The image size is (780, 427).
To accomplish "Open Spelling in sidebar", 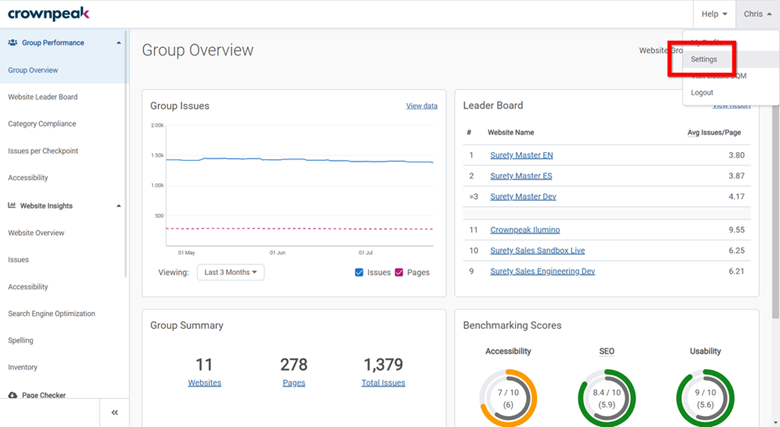I will (x=20, y=340).
